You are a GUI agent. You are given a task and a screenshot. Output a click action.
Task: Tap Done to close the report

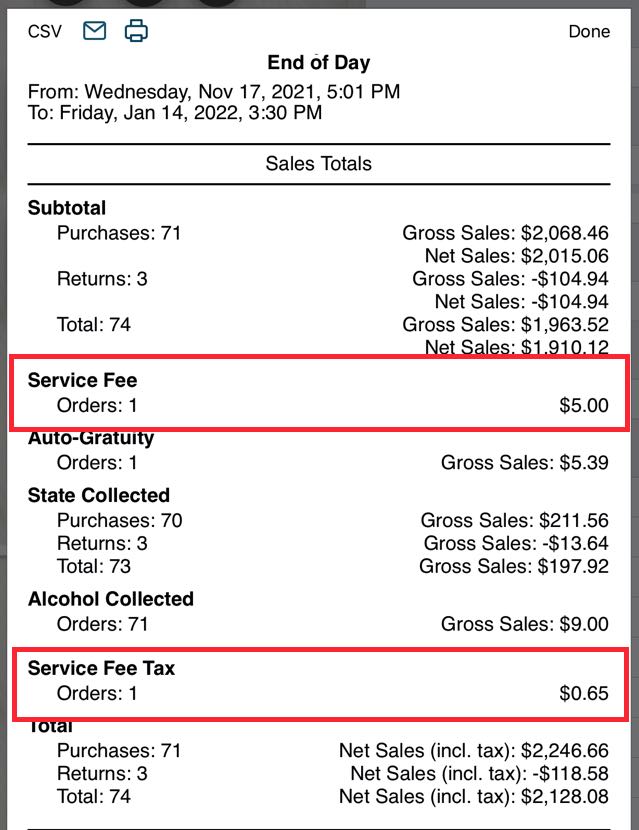[x=589, y=31]
